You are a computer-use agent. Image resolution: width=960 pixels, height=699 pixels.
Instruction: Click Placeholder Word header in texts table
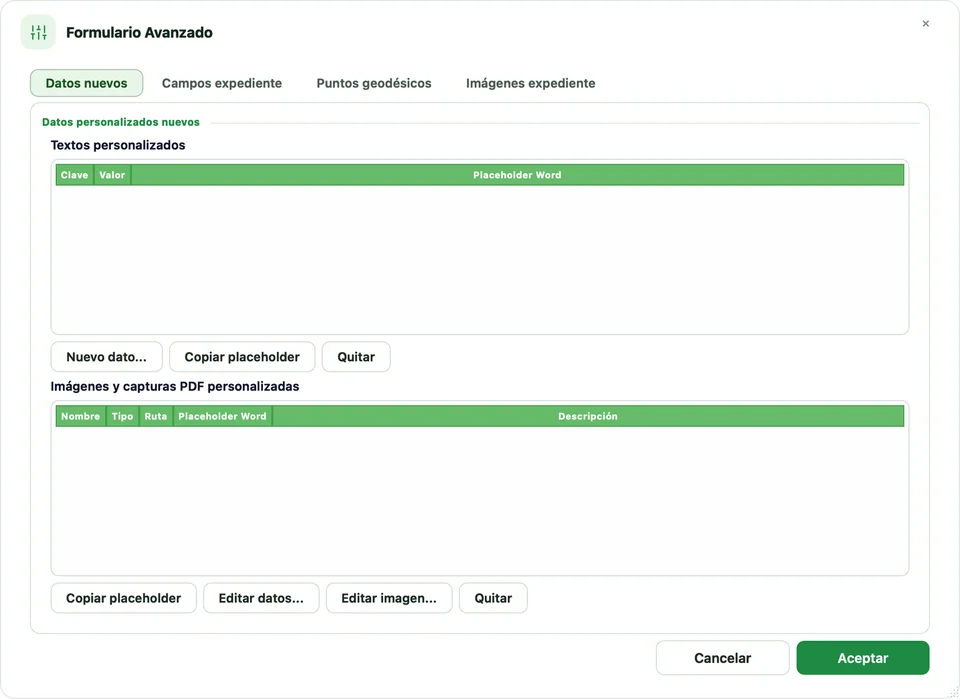point(517,175)
